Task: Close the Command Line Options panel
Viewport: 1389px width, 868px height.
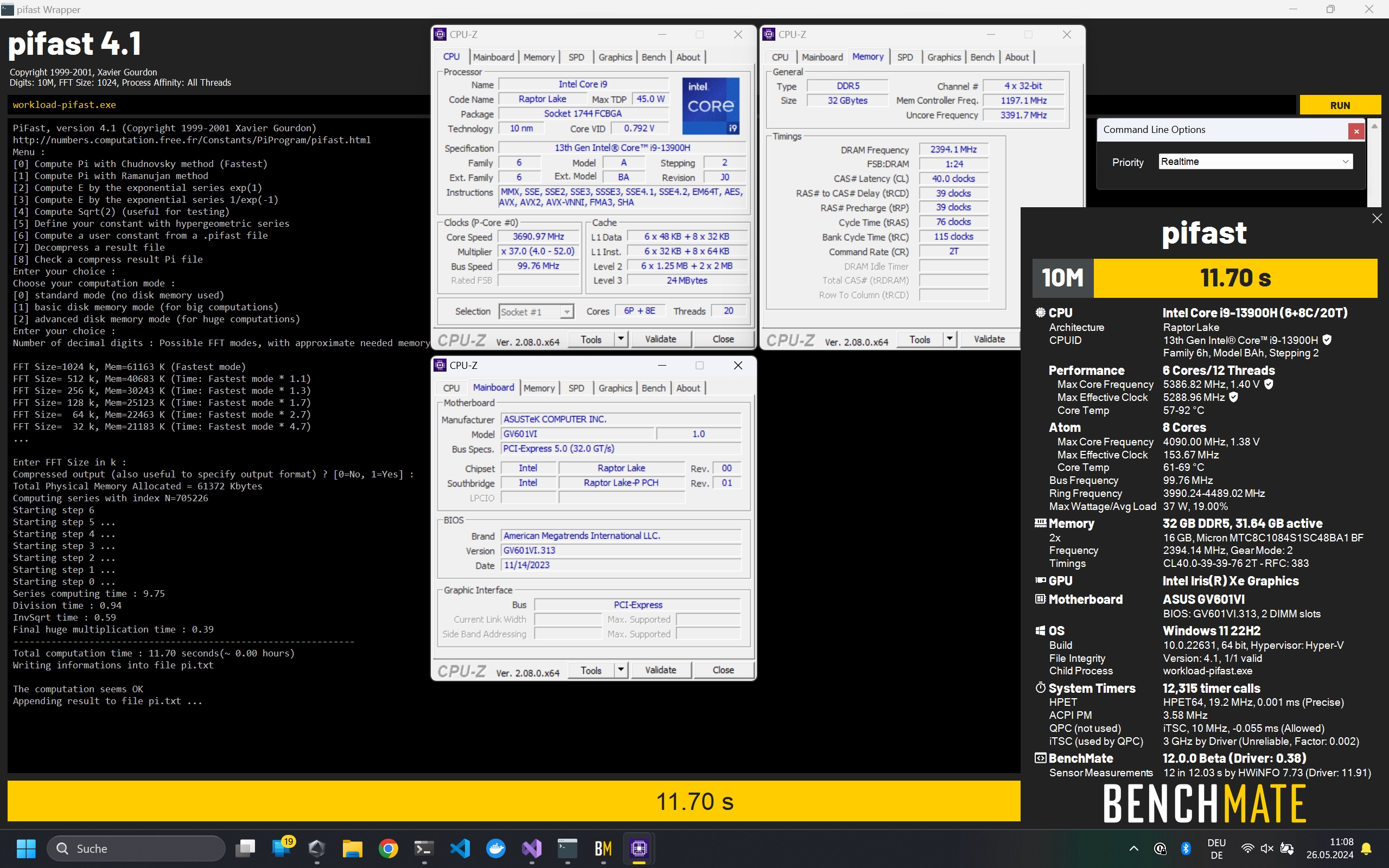Action: pos(1356,131)
